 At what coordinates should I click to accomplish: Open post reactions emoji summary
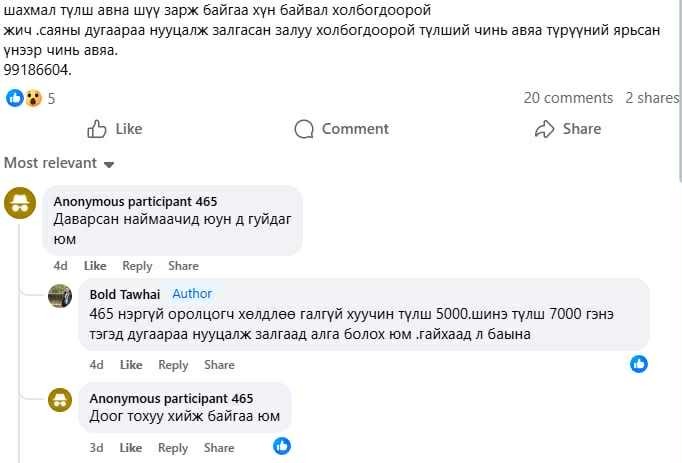point(24,98)
